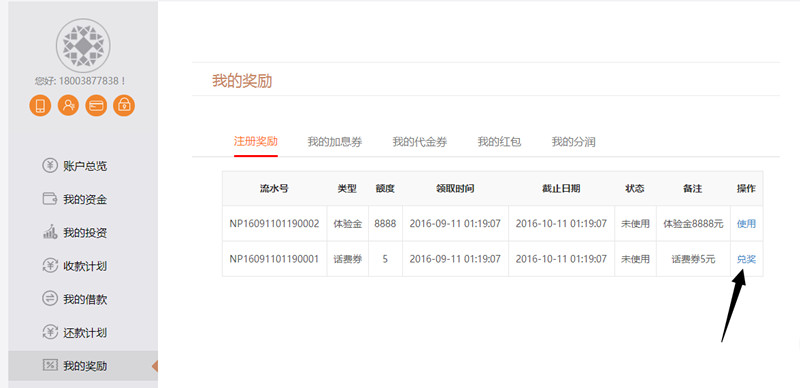Click the 状态 column header
Viewport: 800px width, 388px height.
pyautogui.click(x=635, y=188)
